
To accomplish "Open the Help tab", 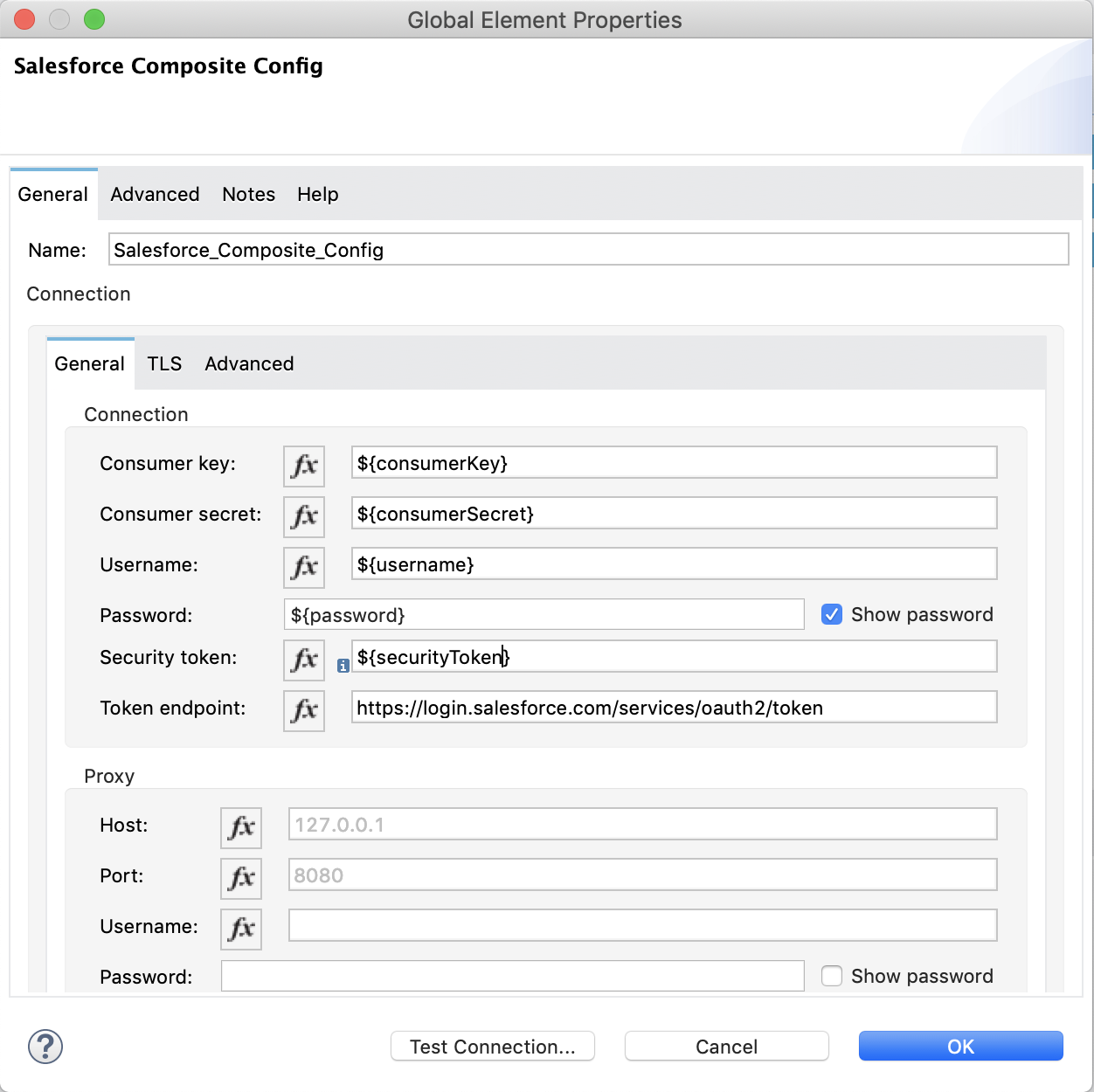I will 317,194.
